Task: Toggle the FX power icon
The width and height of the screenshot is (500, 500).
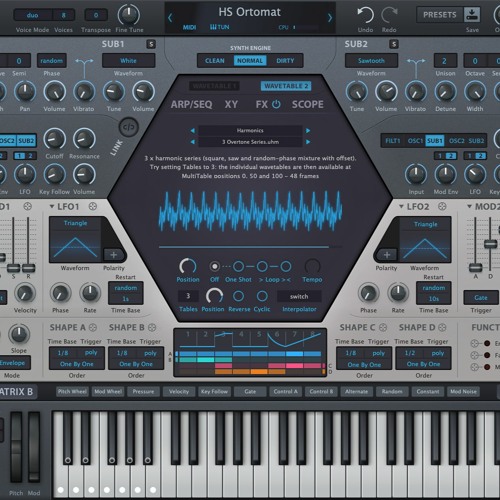Action: click(276, 104)
